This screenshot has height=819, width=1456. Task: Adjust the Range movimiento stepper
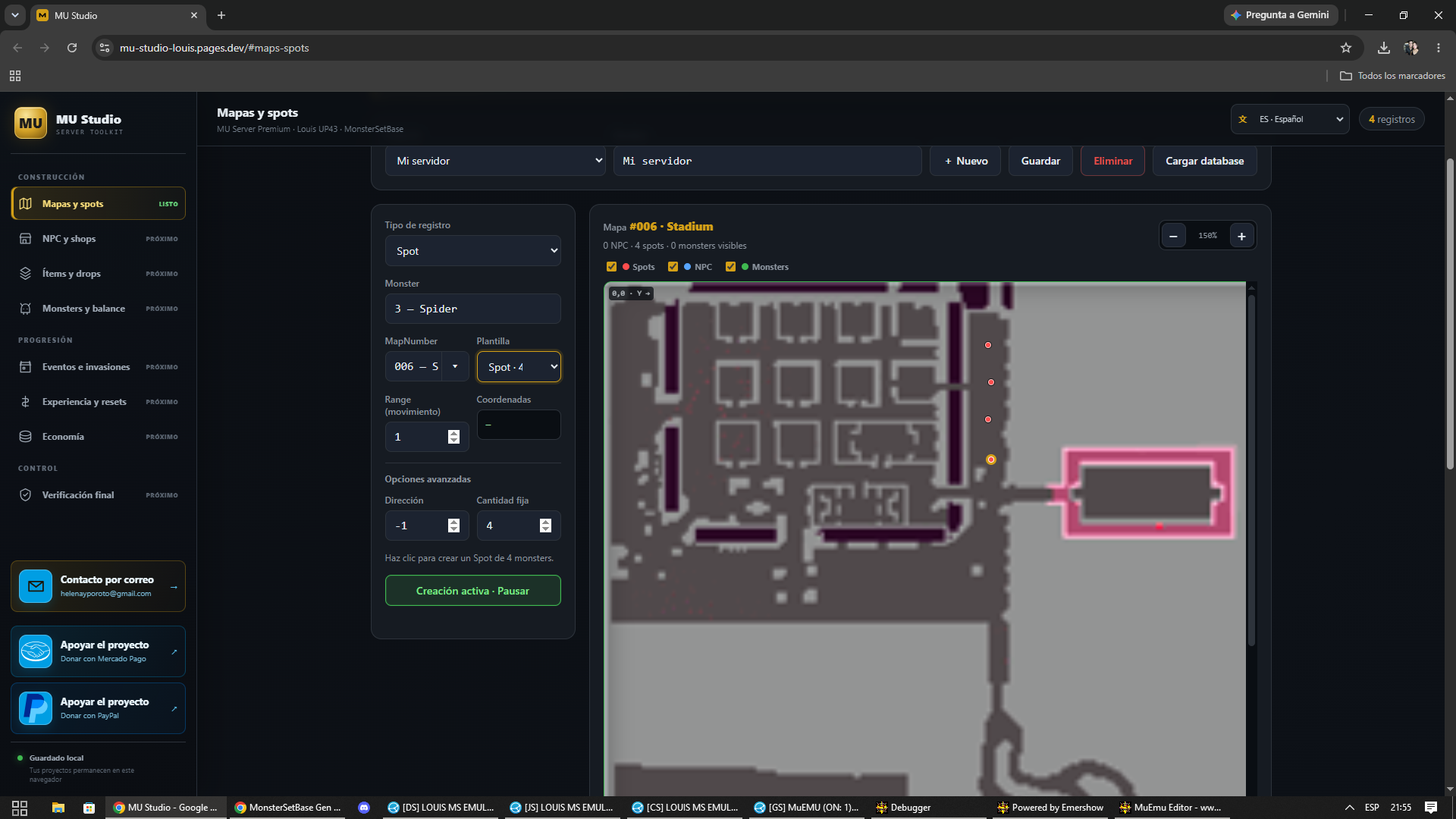[x=453, y=437]
